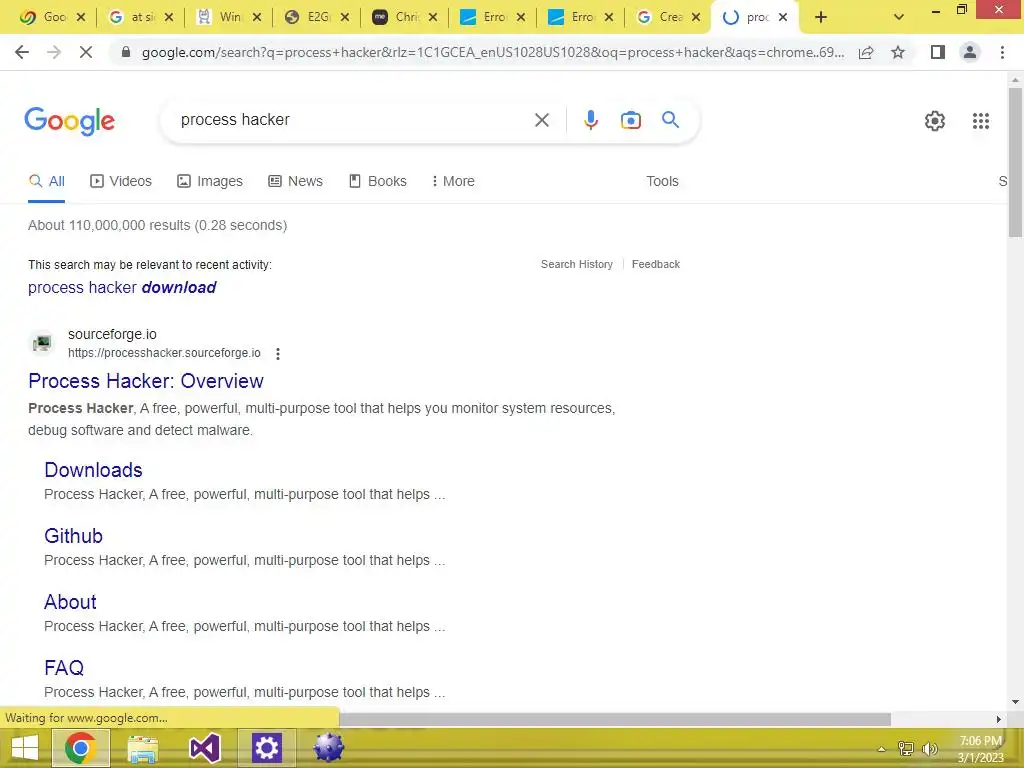Stop loading the page
Screen dimensions: 1024x768
pos(86,52)
